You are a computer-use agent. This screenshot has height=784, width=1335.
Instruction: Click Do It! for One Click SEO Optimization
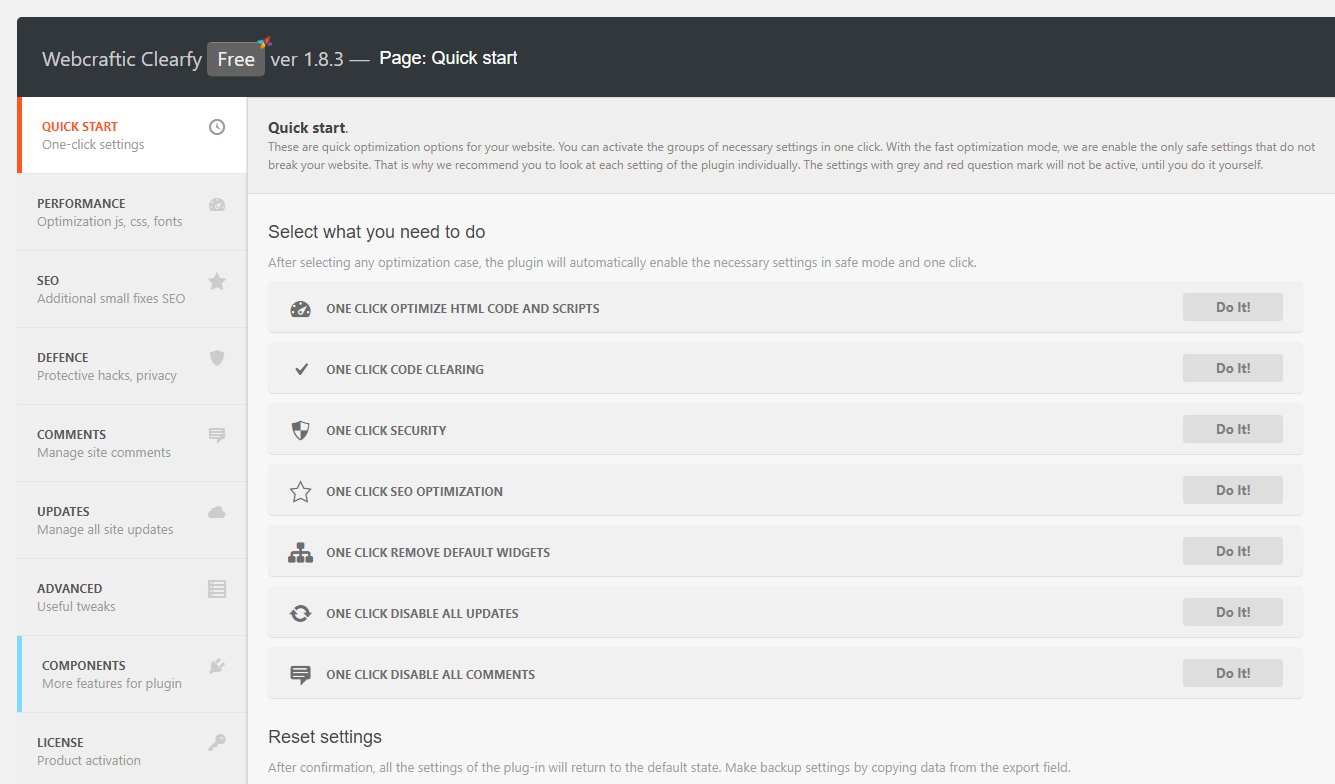(1232, 489)
